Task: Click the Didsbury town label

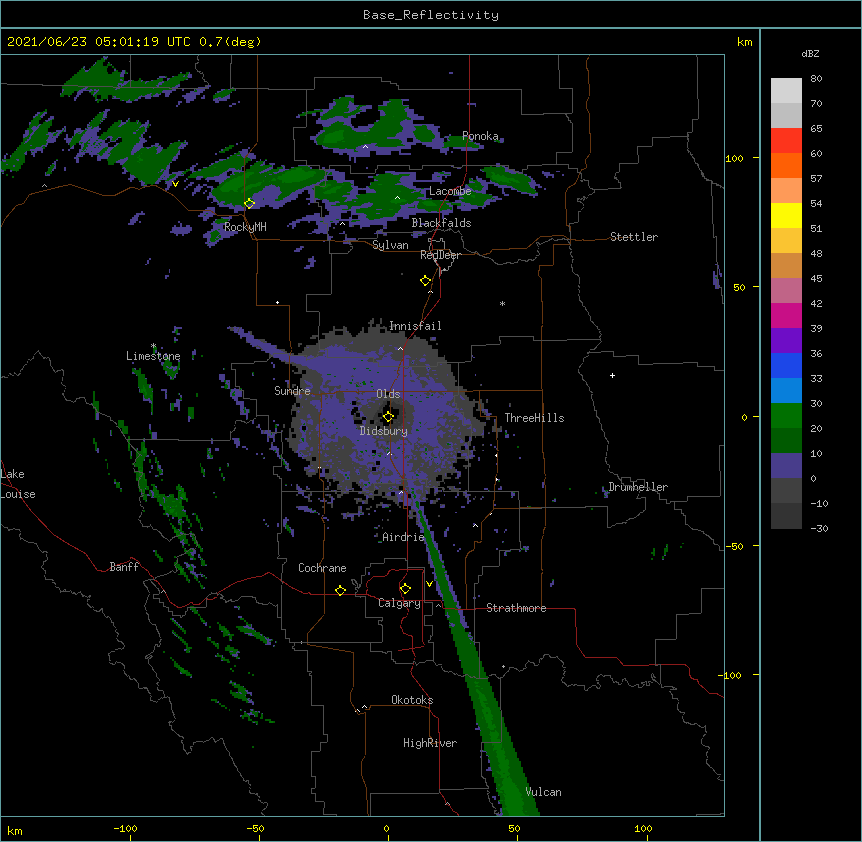Action: coord(384,431)
